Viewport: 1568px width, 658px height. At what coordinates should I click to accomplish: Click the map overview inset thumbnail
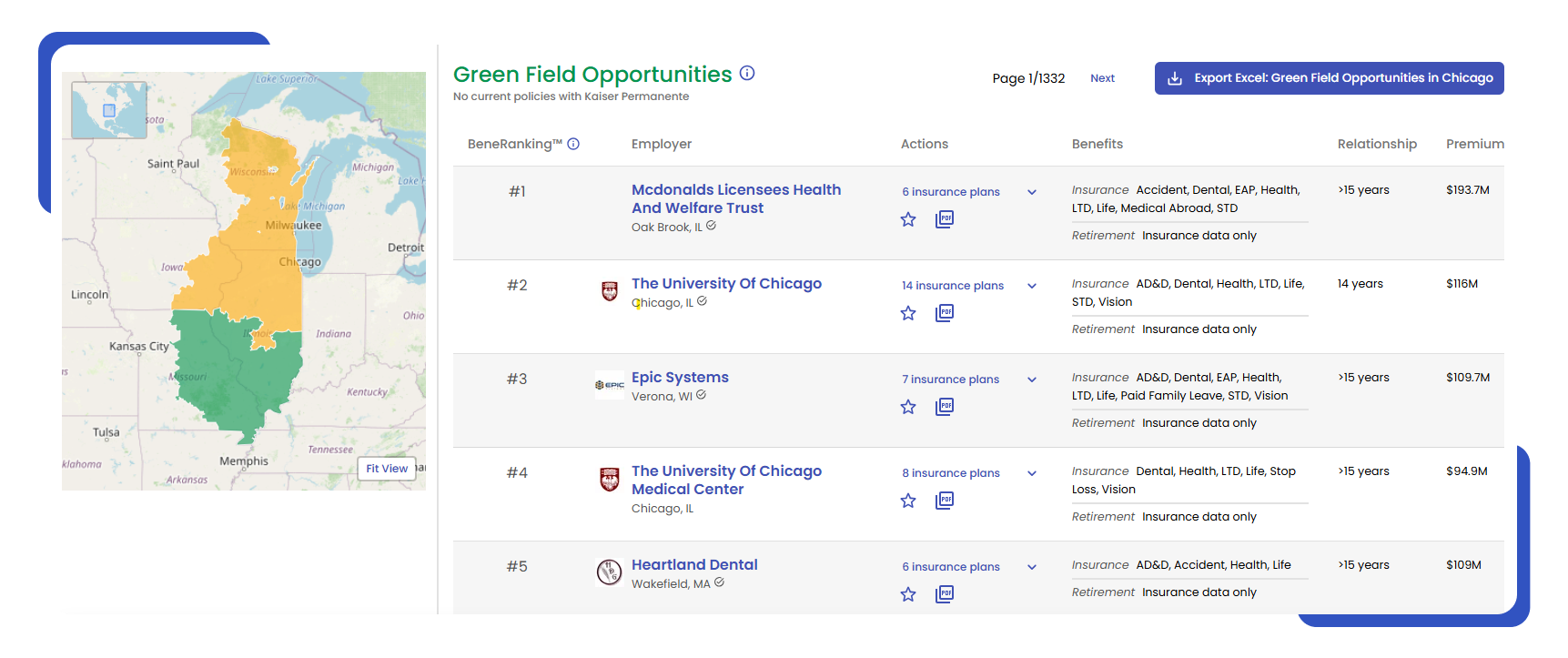[109, 110]
